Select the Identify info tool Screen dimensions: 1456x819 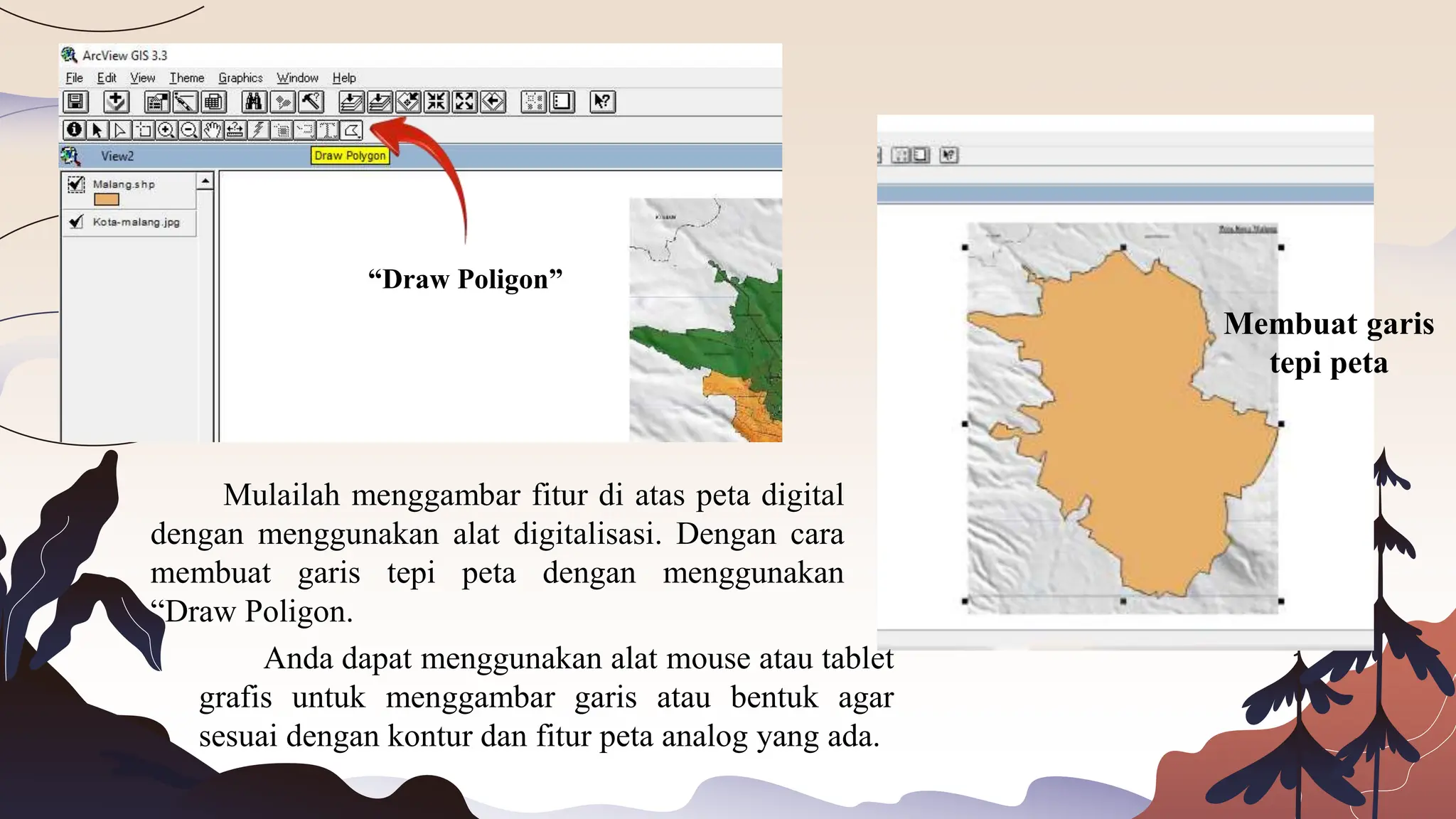tap(74, 129)
